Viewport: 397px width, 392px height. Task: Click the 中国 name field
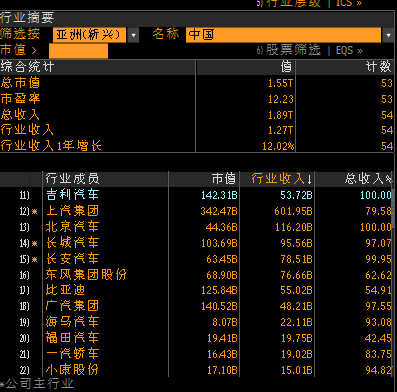283,35
